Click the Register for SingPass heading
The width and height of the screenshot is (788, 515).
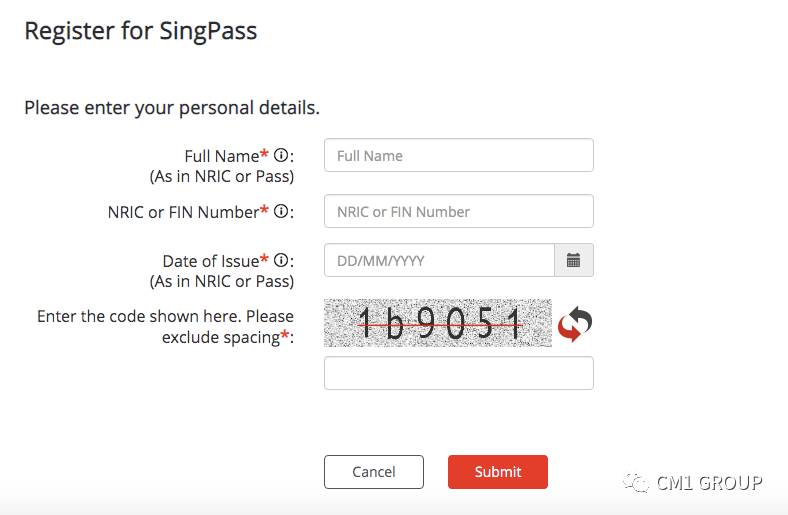pyautogui.click(x=141, y=31)
